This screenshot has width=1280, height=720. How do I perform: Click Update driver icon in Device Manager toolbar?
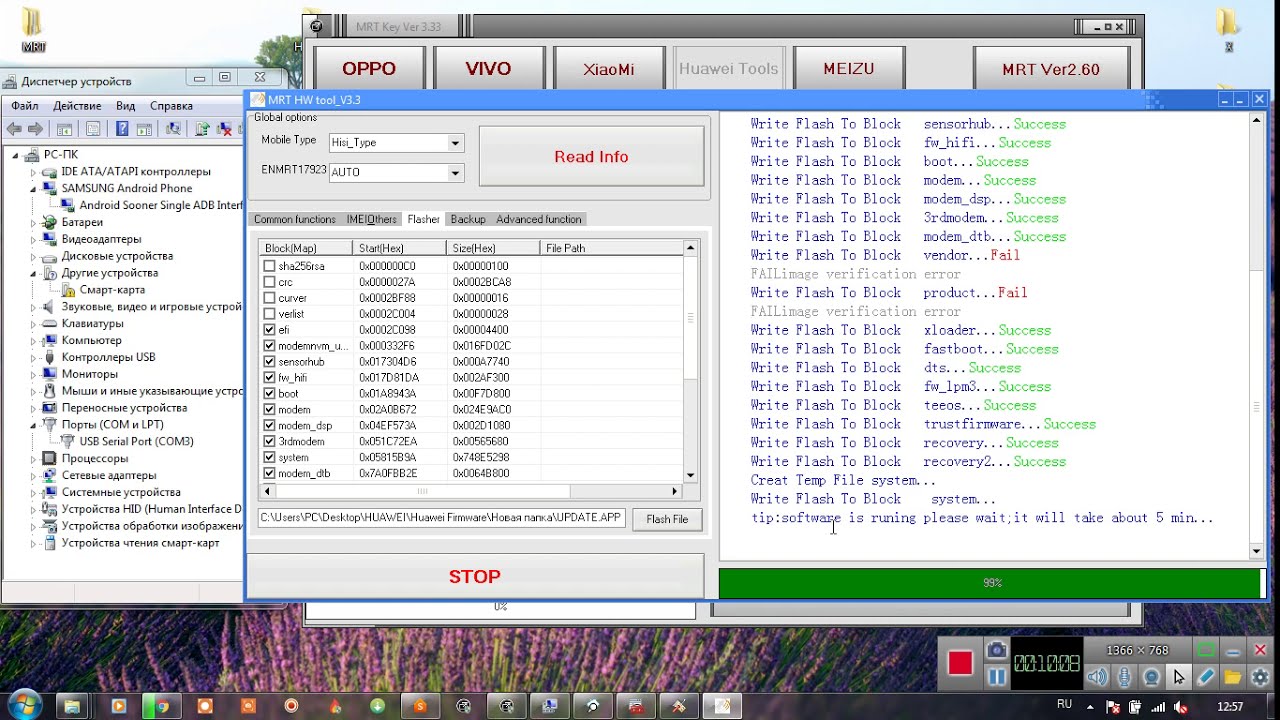202,129
